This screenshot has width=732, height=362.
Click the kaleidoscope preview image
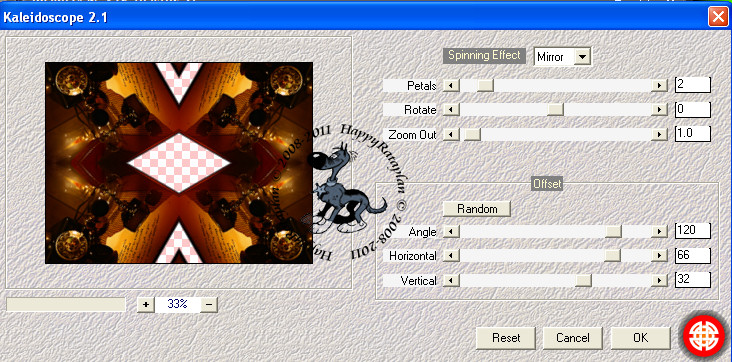click(x=179, y=163)
